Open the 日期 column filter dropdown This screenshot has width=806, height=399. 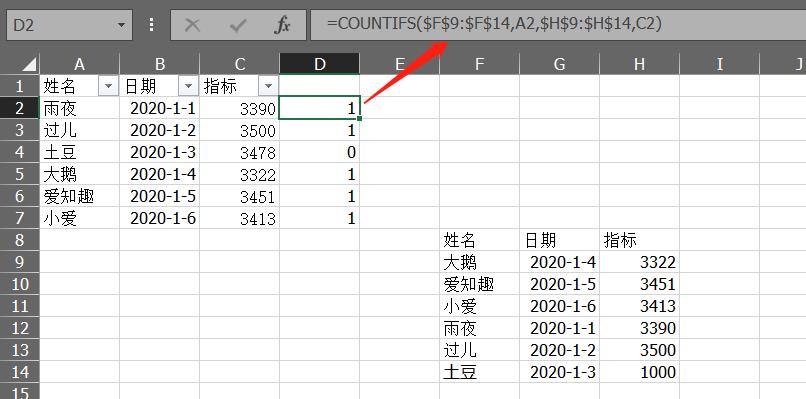click(x=188, y=86)
